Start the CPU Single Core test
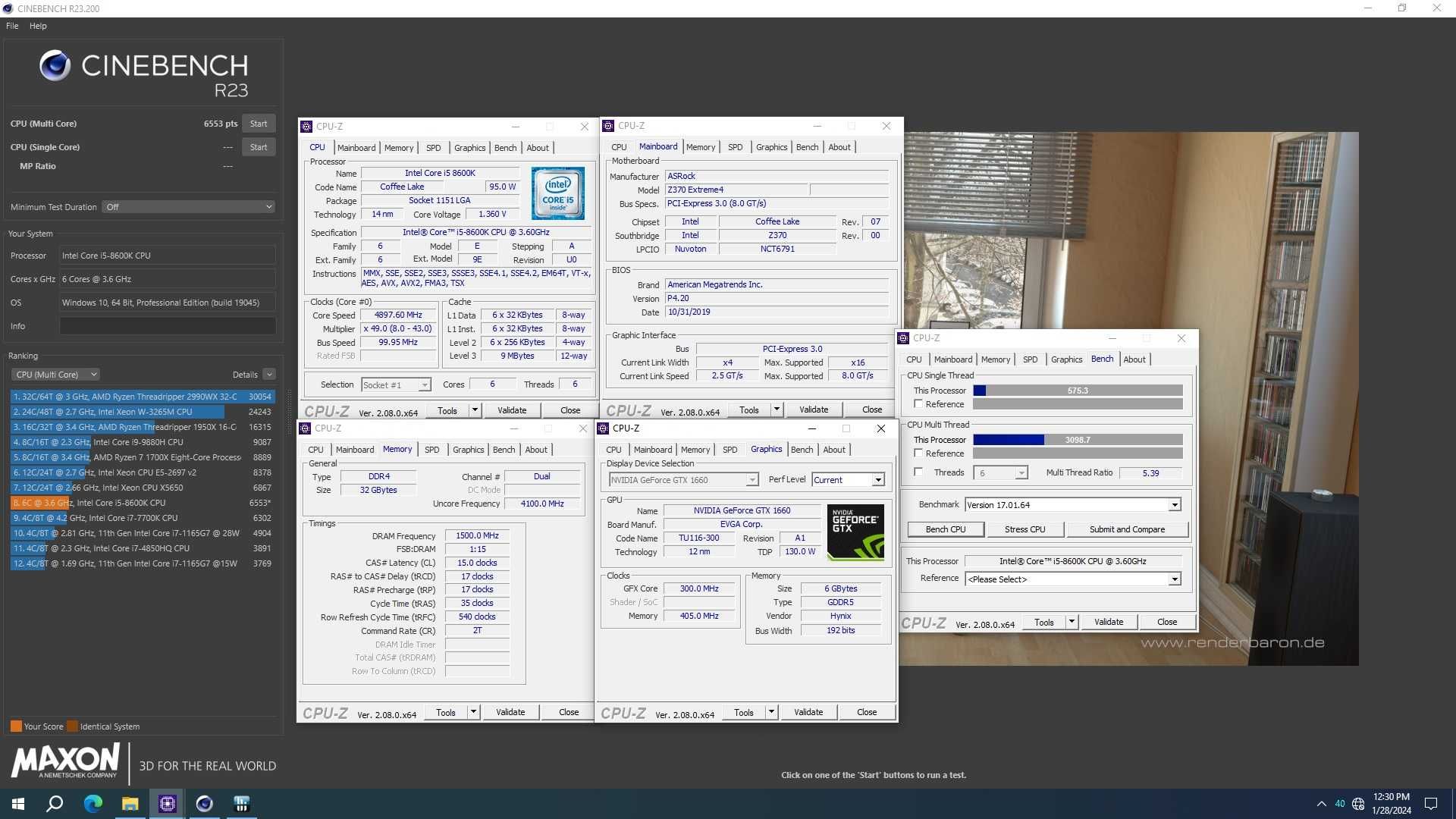Image resolution: width=1456 pixels, height=819 pixels. click(259, 147)
